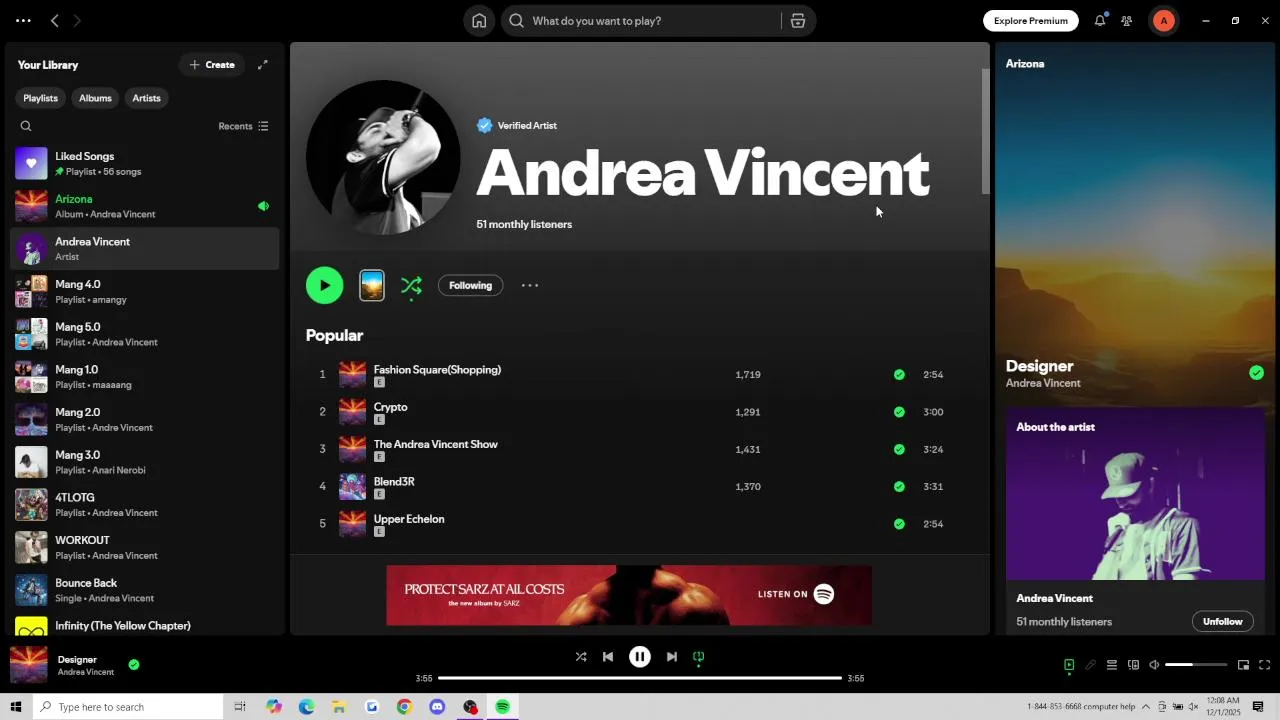1280x720 pixels.
Task: Skip to next track
Action: (x=672, y=657)
